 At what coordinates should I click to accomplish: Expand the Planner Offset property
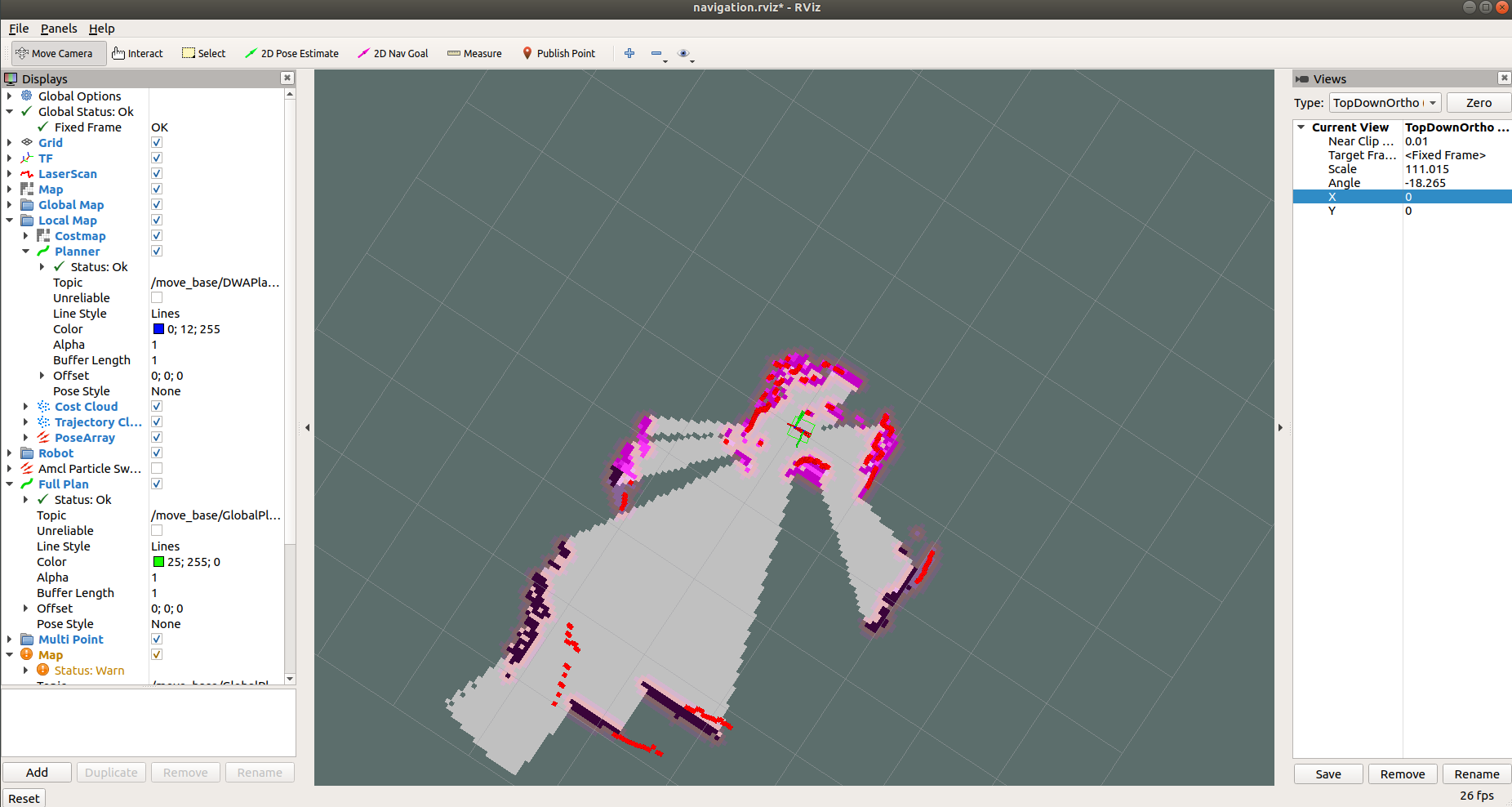tap(42, 375)
